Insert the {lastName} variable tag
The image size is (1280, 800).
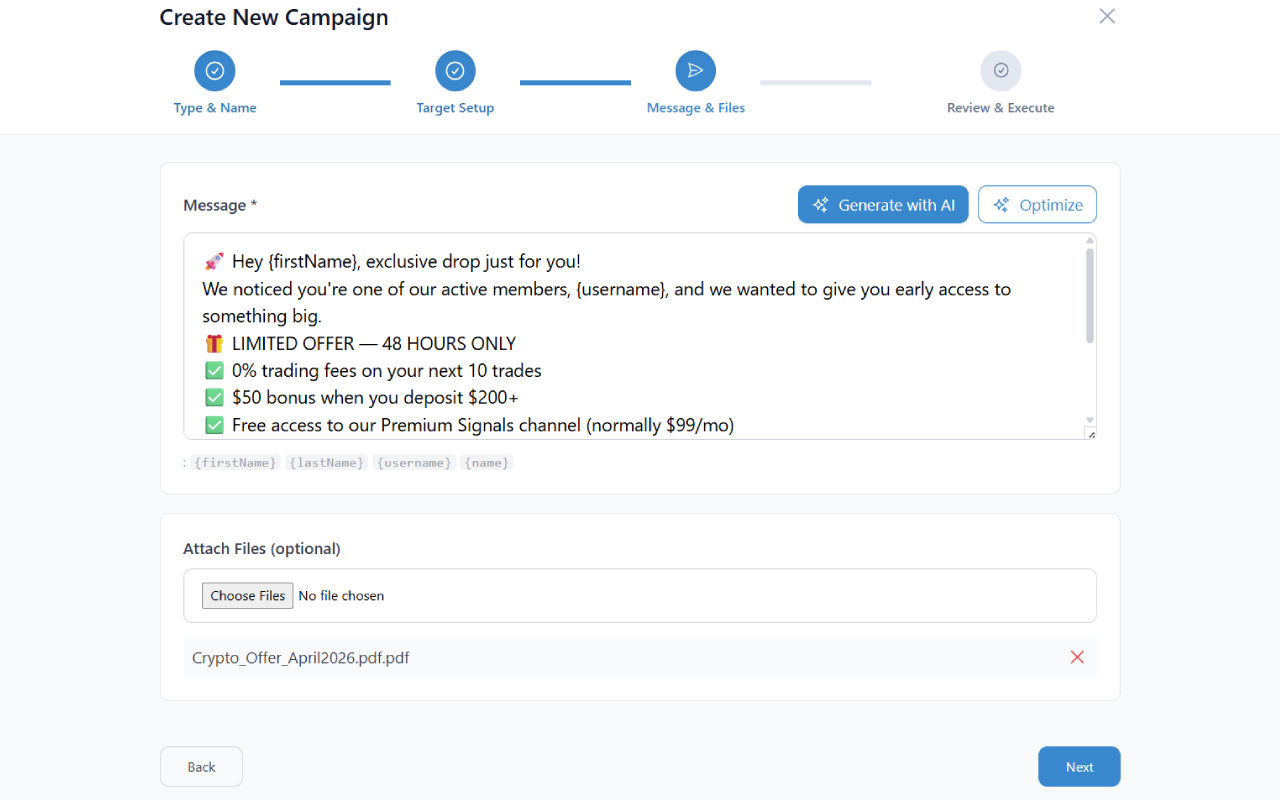click(x=327, y=463)
